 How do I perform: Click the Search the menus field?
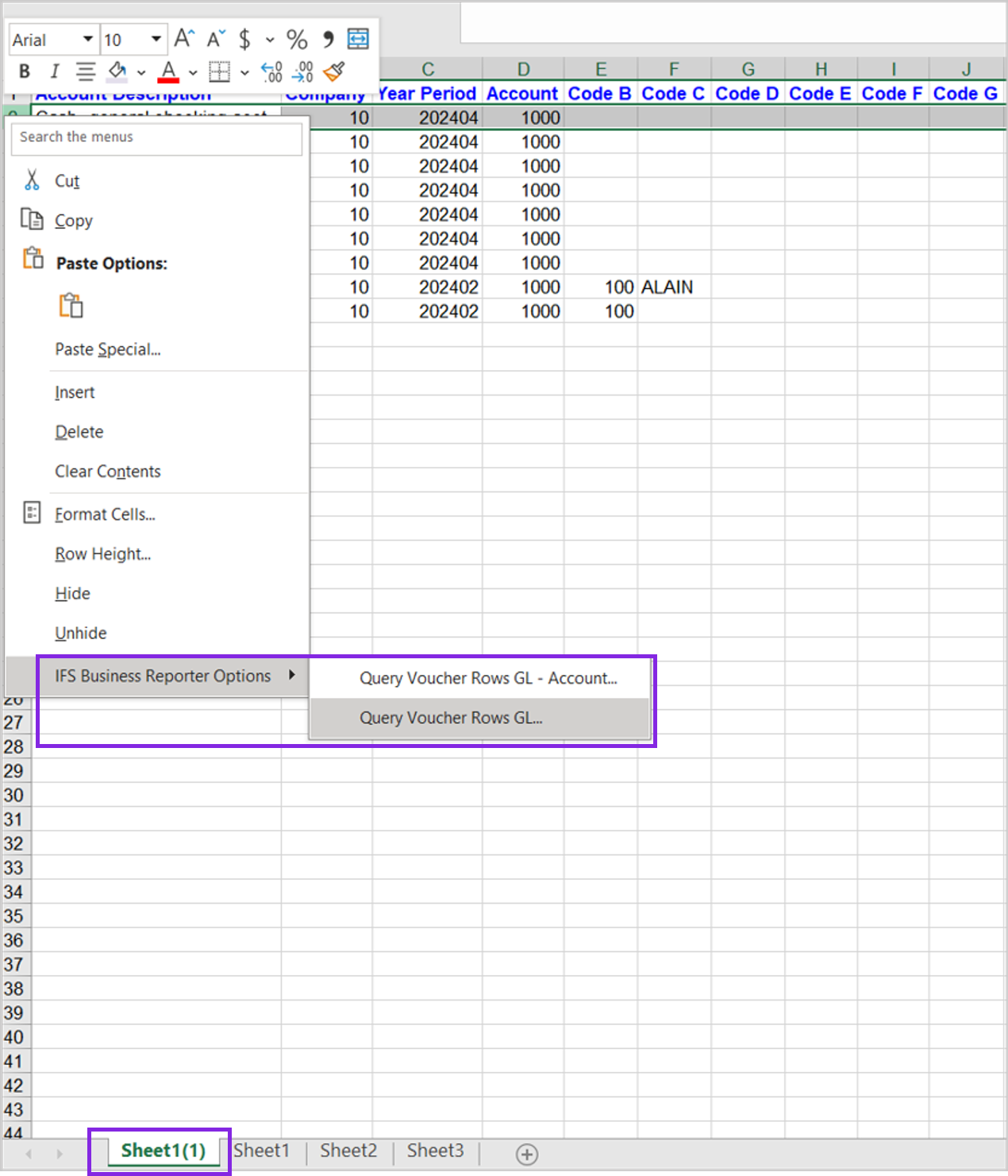[x=156, y=137]
